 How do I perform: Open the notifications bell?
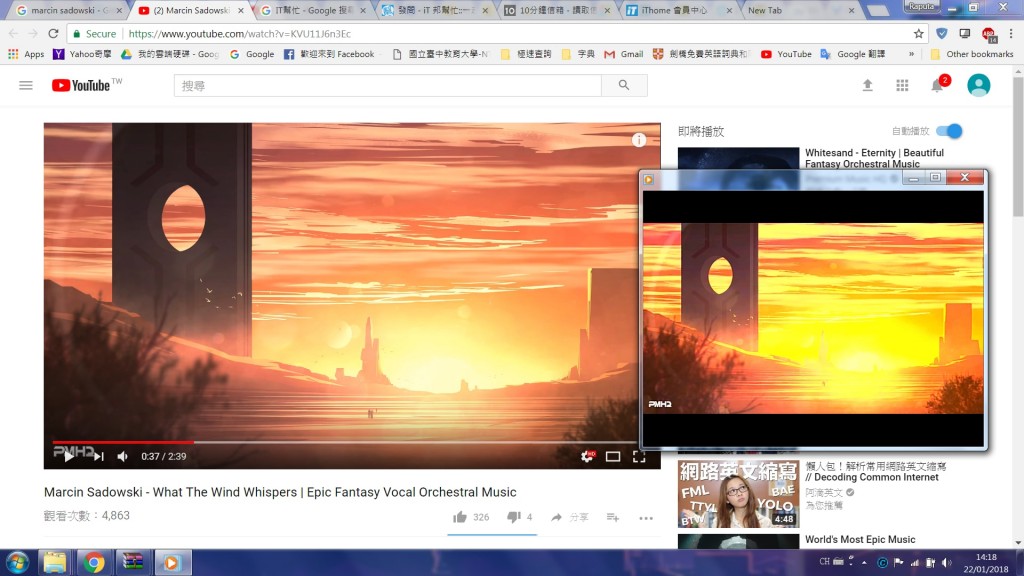938,85
